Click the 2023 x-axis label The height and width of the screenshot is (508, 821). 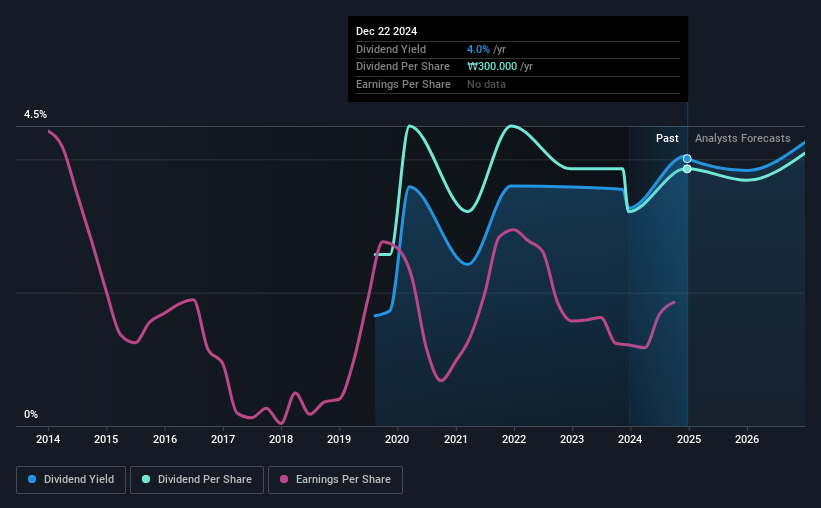572,439
